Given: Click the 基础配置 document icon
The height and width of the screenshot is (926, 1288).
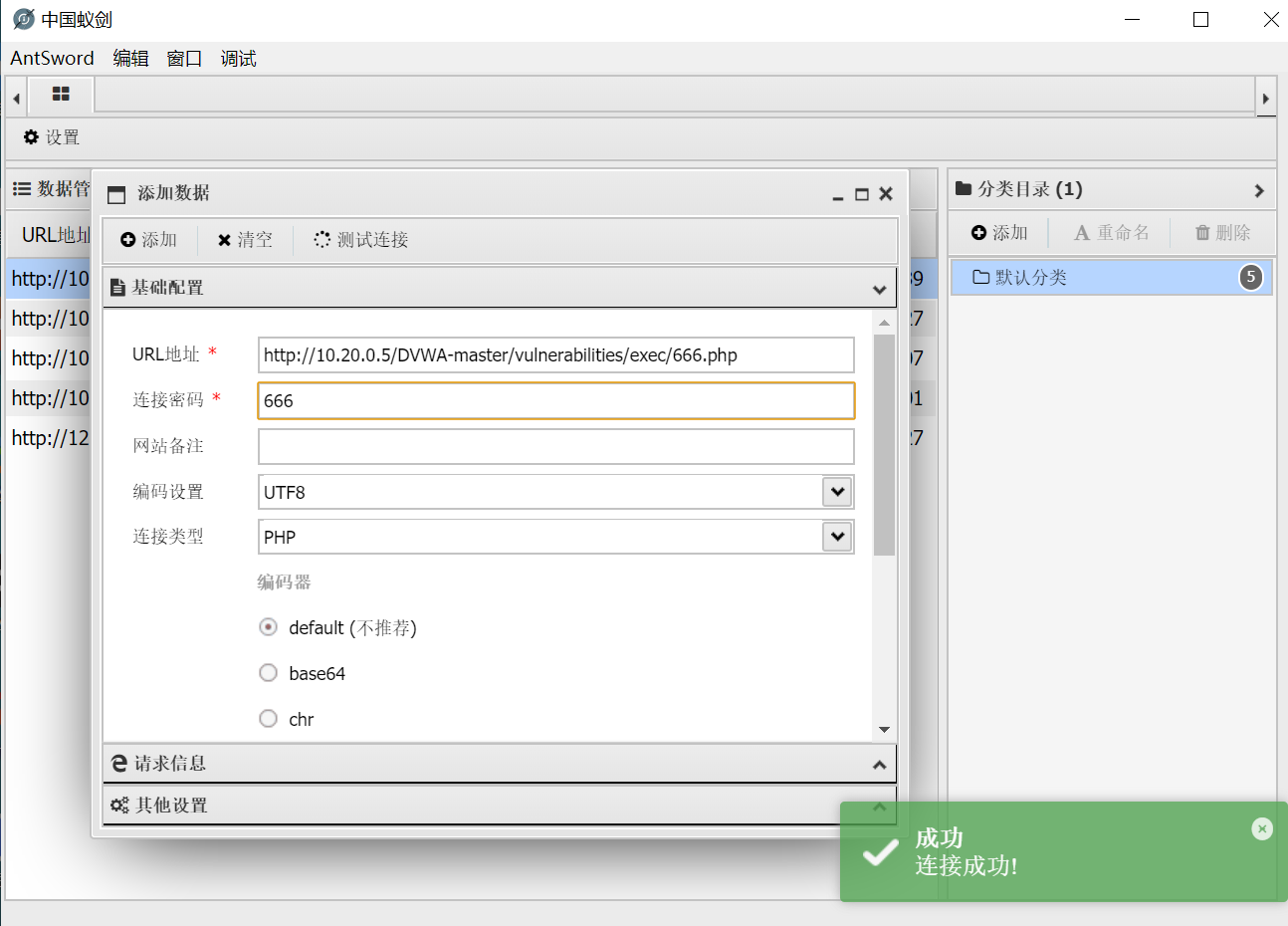Looking at the screenshot, I should tap(117, 288).
